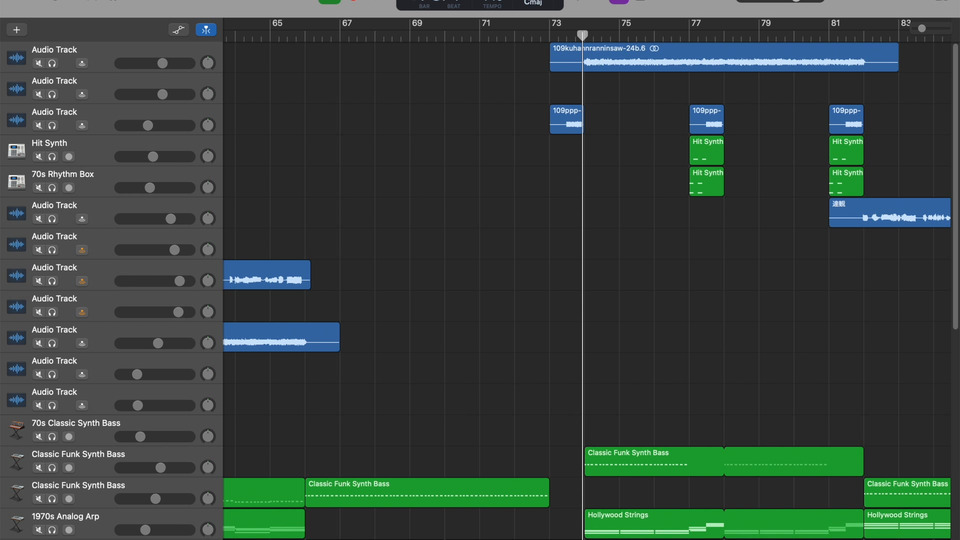Image resolution: width=960 pixels, height=540 pixels.
Task: Mute the 1970s Analog Arp track
Action: 39,530
